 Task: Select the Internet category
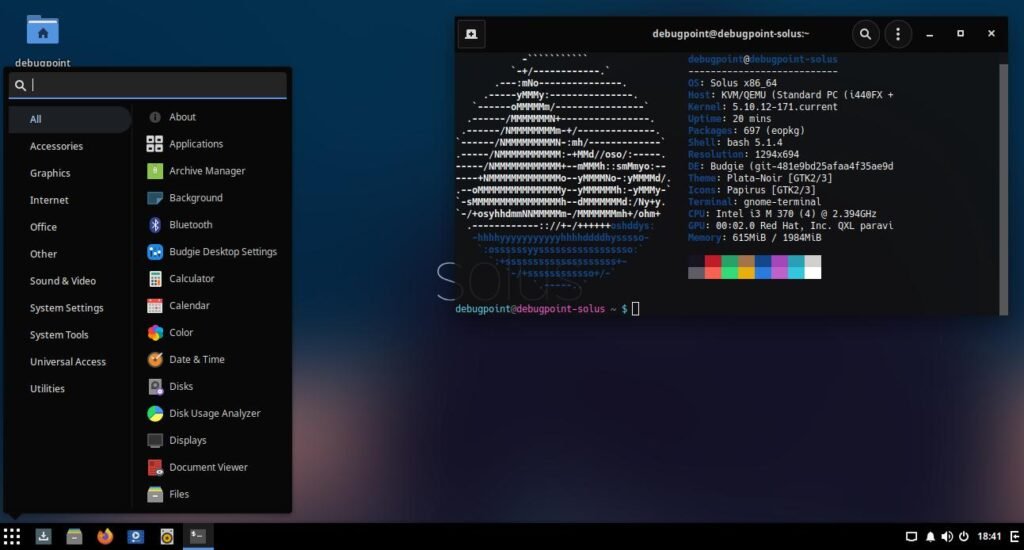(70, 200)
